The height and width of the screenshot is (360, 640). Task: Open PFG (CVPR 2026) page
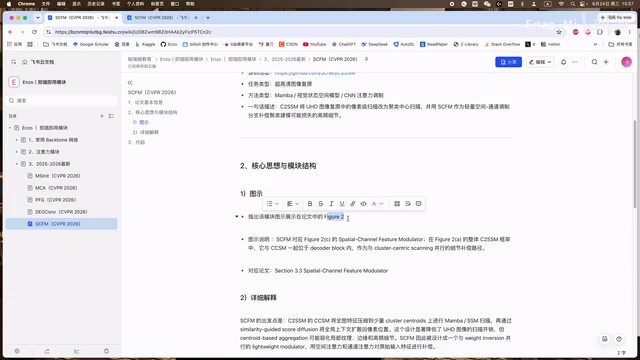coord(55,200)
